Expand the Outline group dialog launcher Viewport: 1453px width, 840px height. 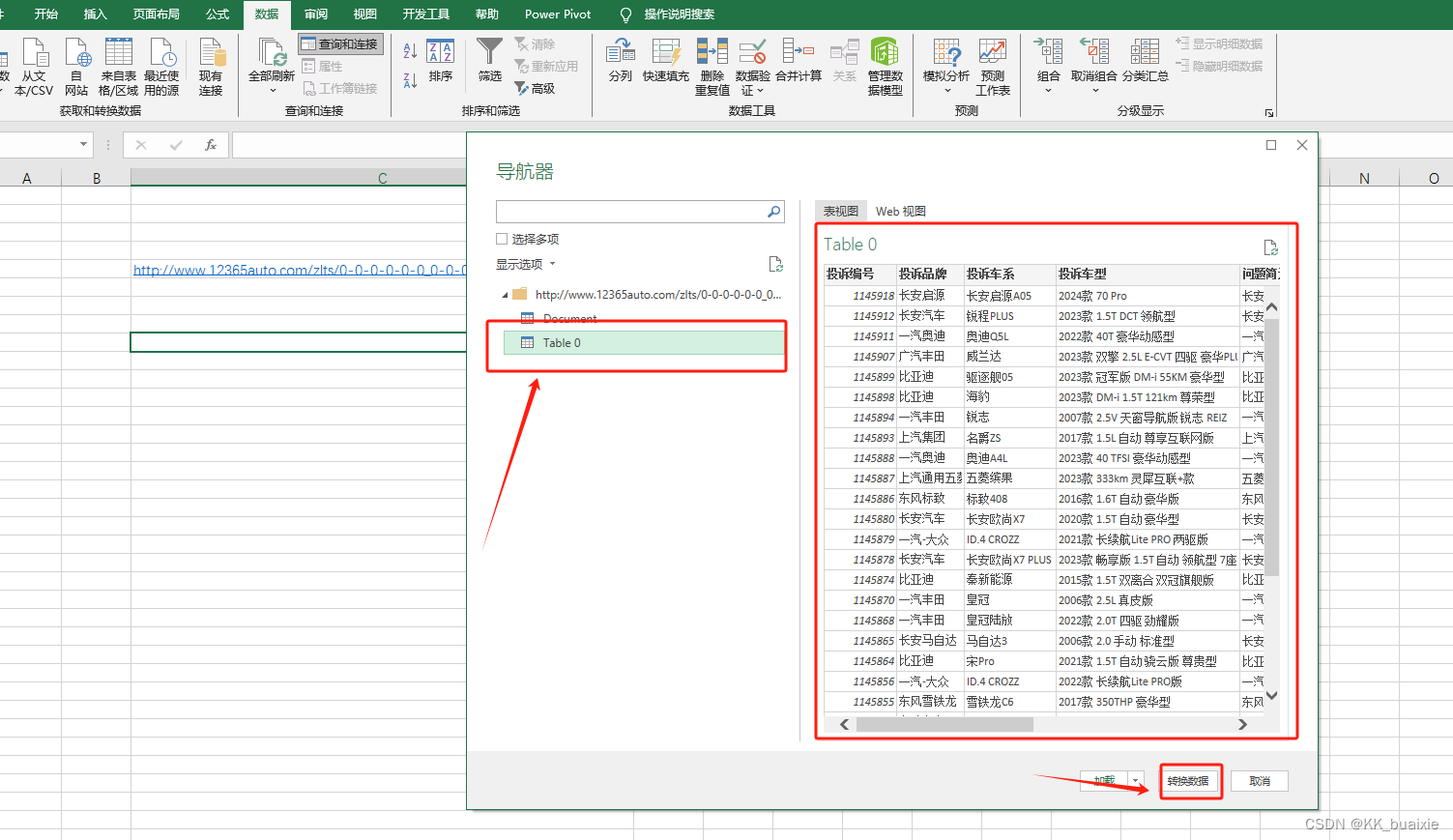coord(1269,113)
